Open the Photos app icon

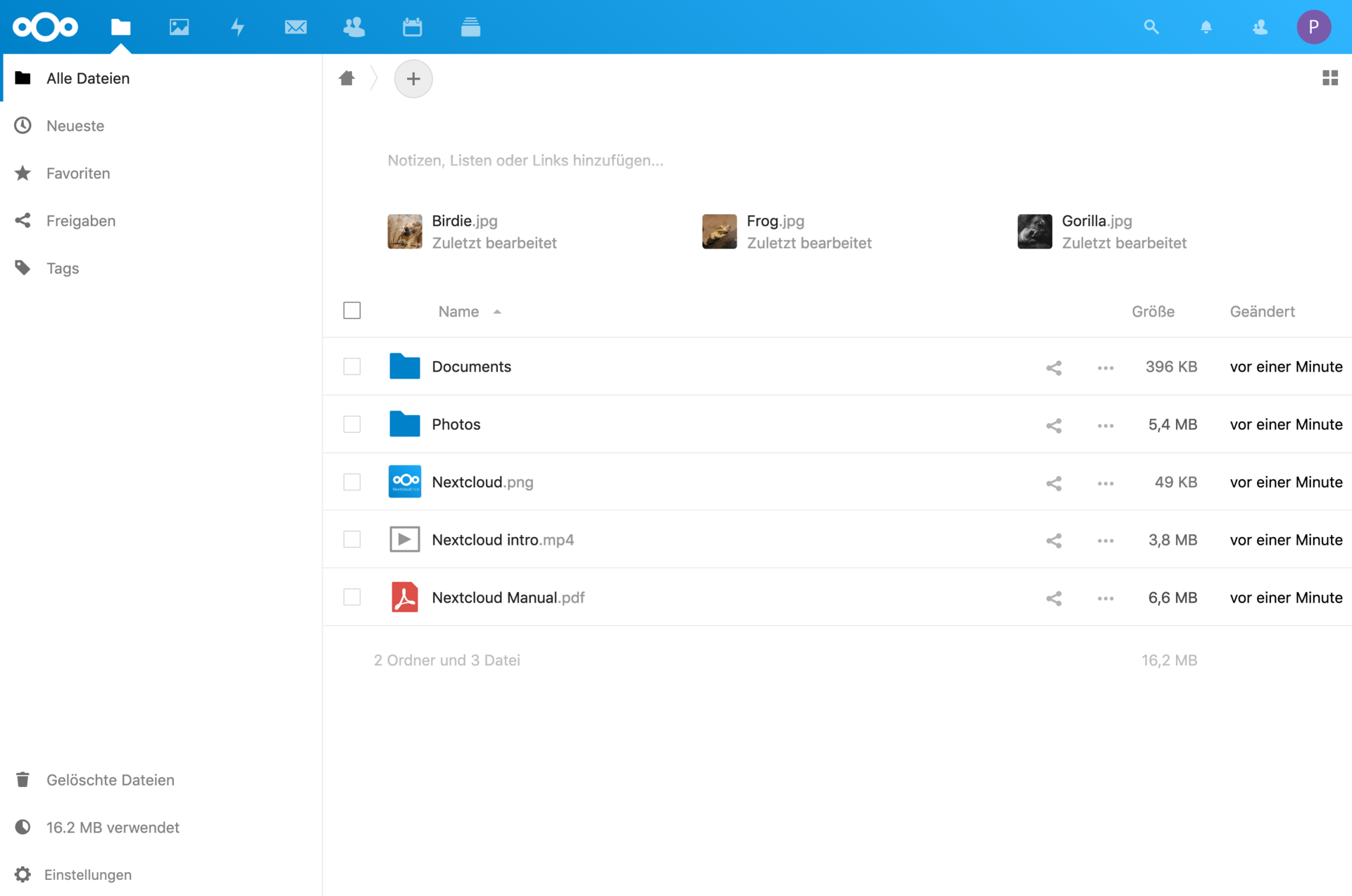click(179, 27)
